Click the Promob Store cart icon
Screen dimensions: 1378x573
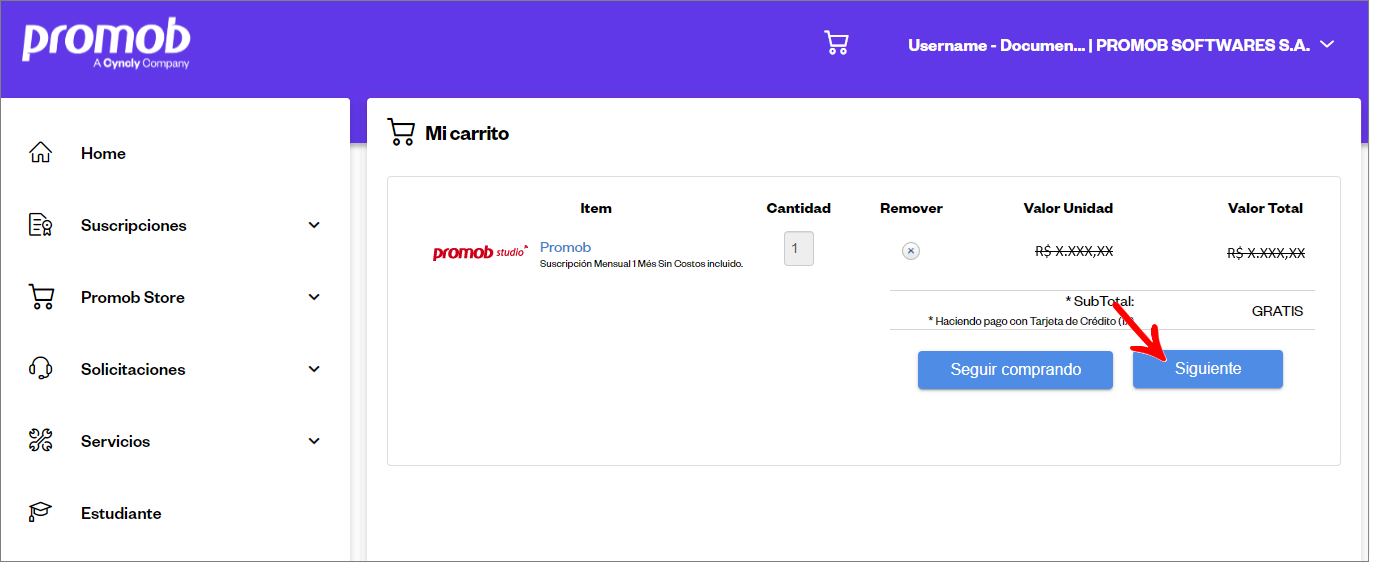(x=40, y=297)
